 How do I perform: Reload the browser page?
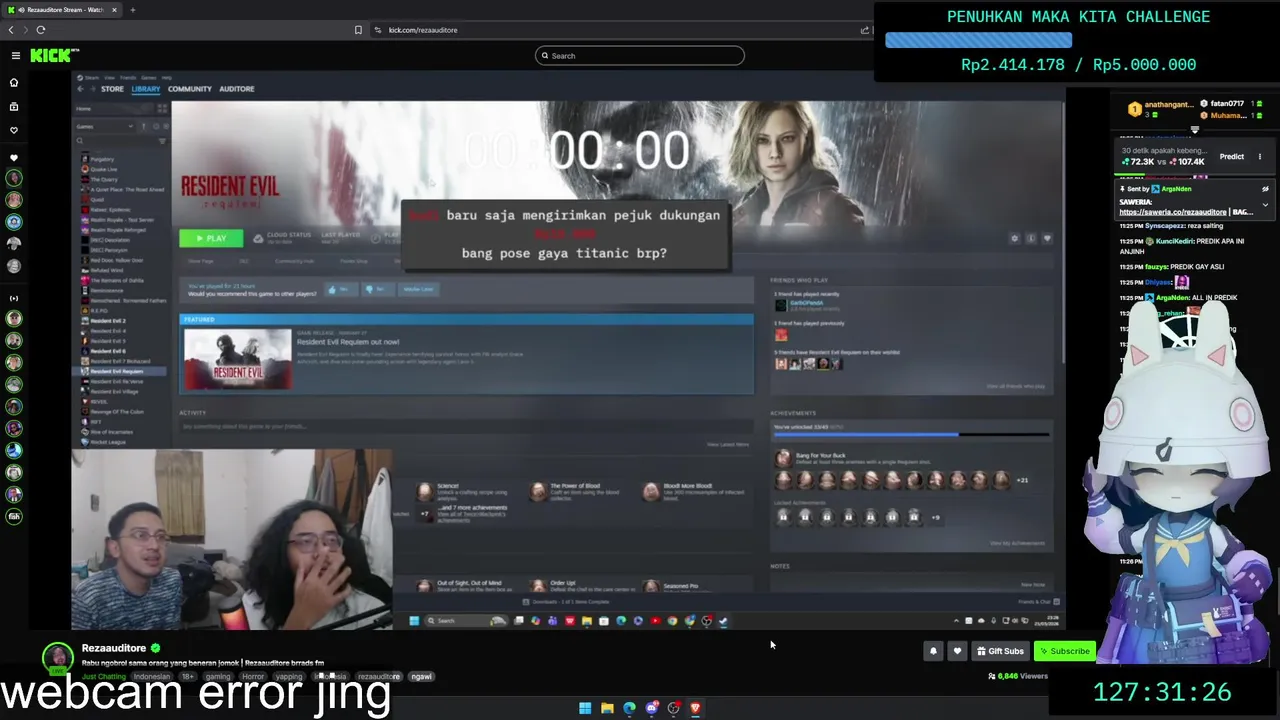coord(40,30)
